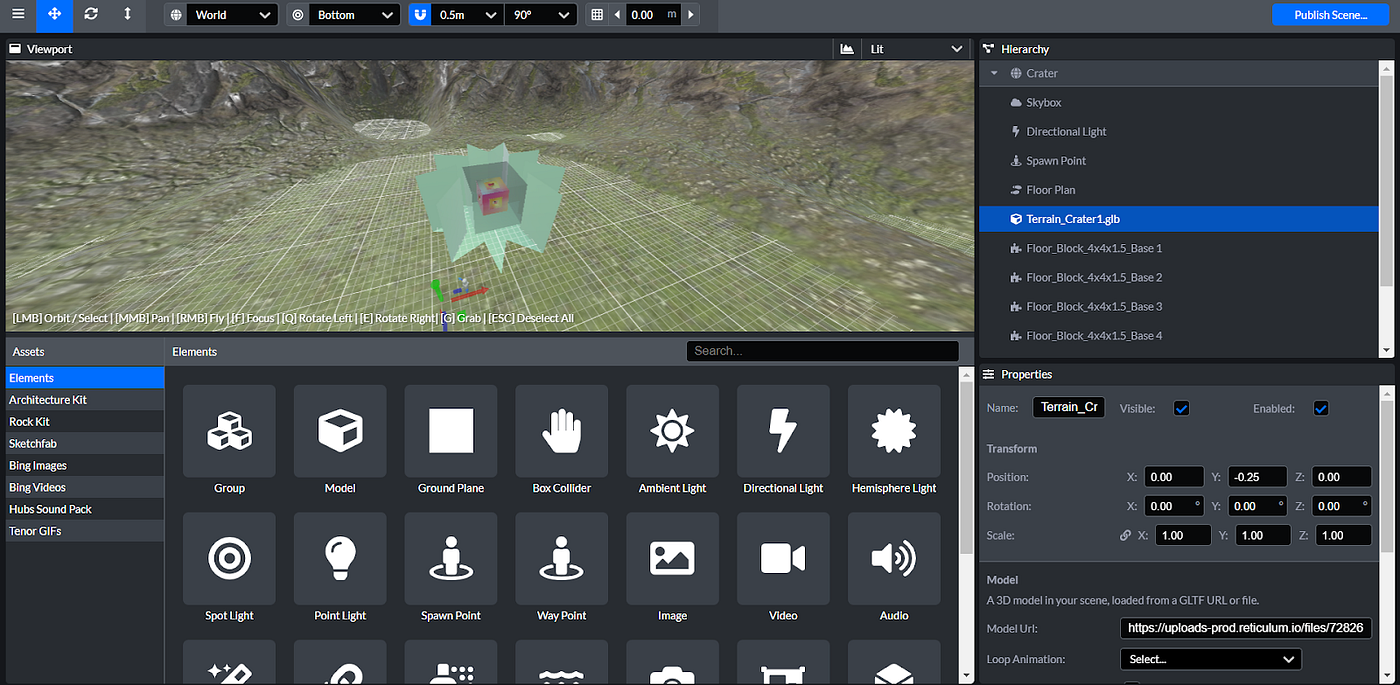Image resolution: width=1400 pixels, height=685 pixels.
Task: Open the Elements asset category
Action: coord(85,378)
